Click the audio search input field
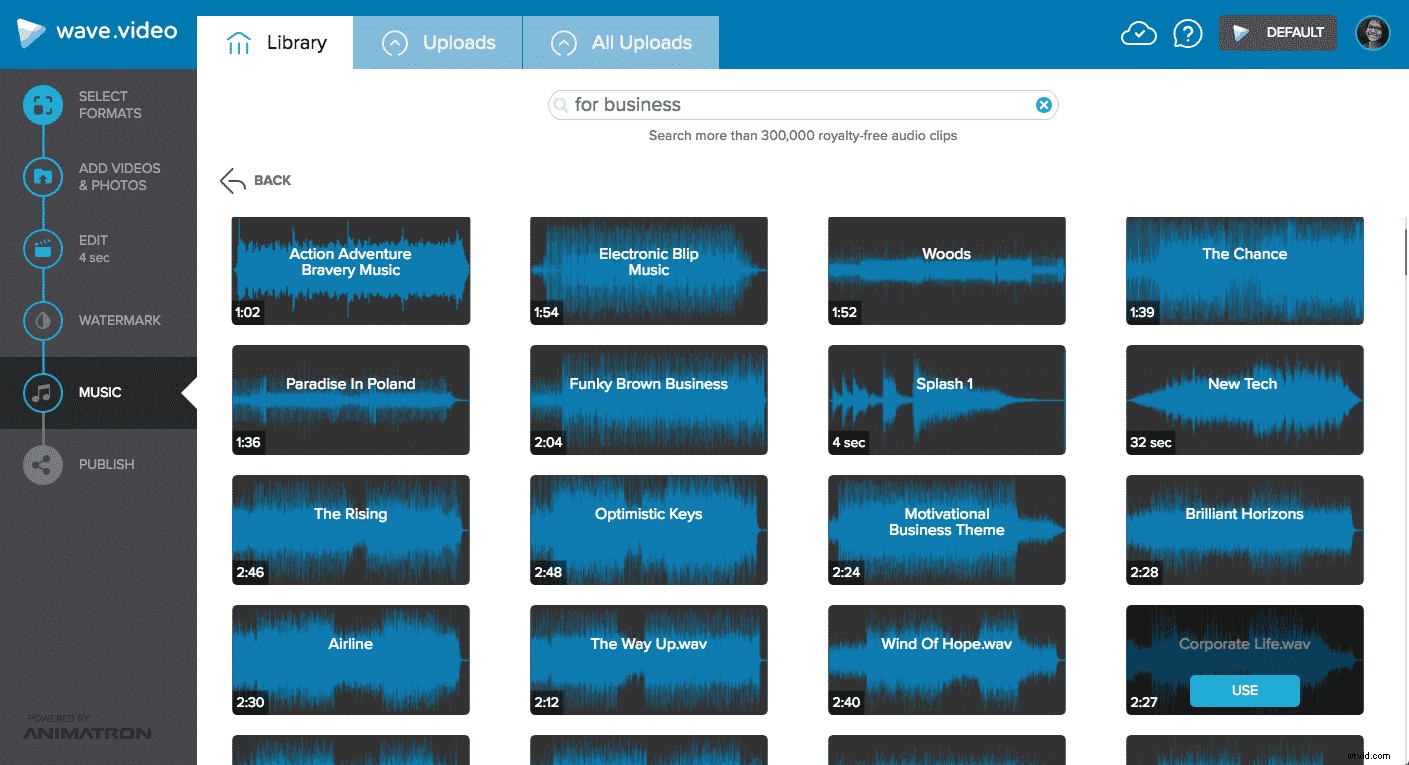1409x765 pixels. (x=800, y=105)
